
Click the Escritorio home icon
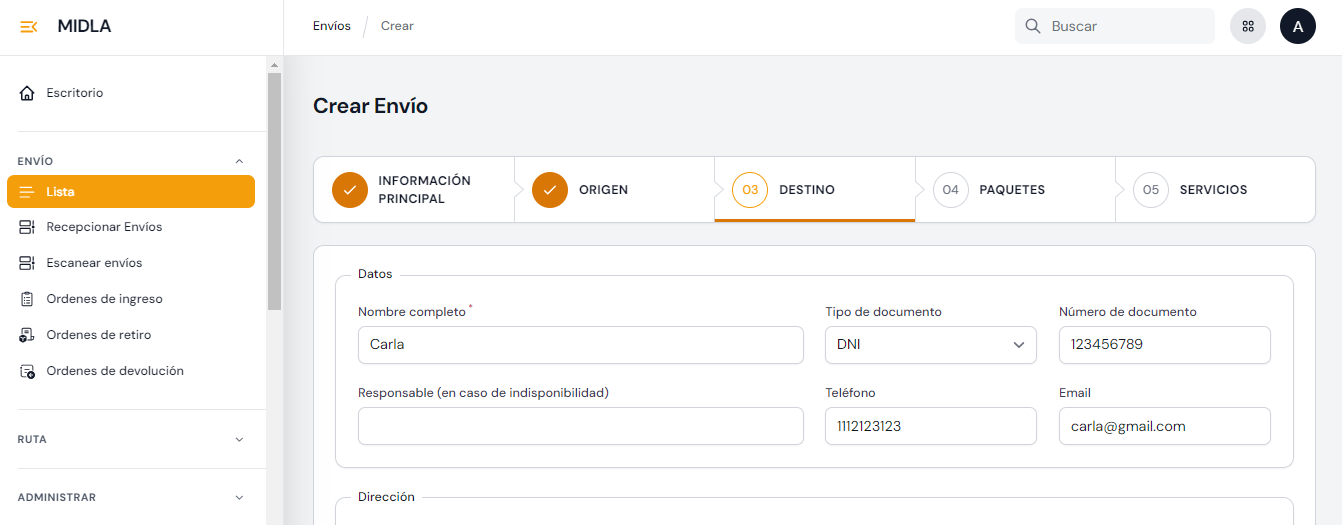(x=27, y=93)
